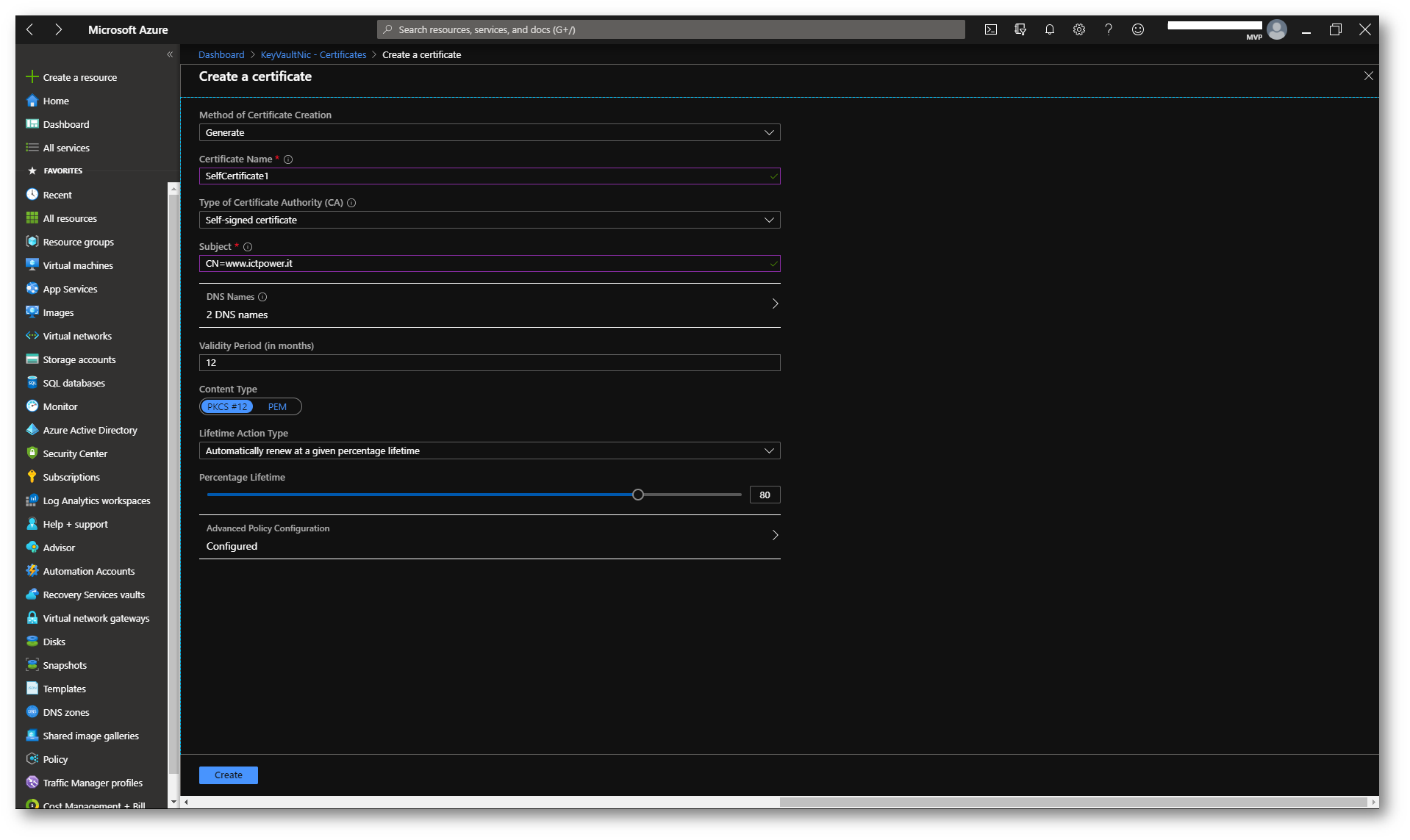Image resolution: width=1410 pixels, height=840 pixels.
Task: Go to Home in sidebar
Action: (x=56, y=101)
